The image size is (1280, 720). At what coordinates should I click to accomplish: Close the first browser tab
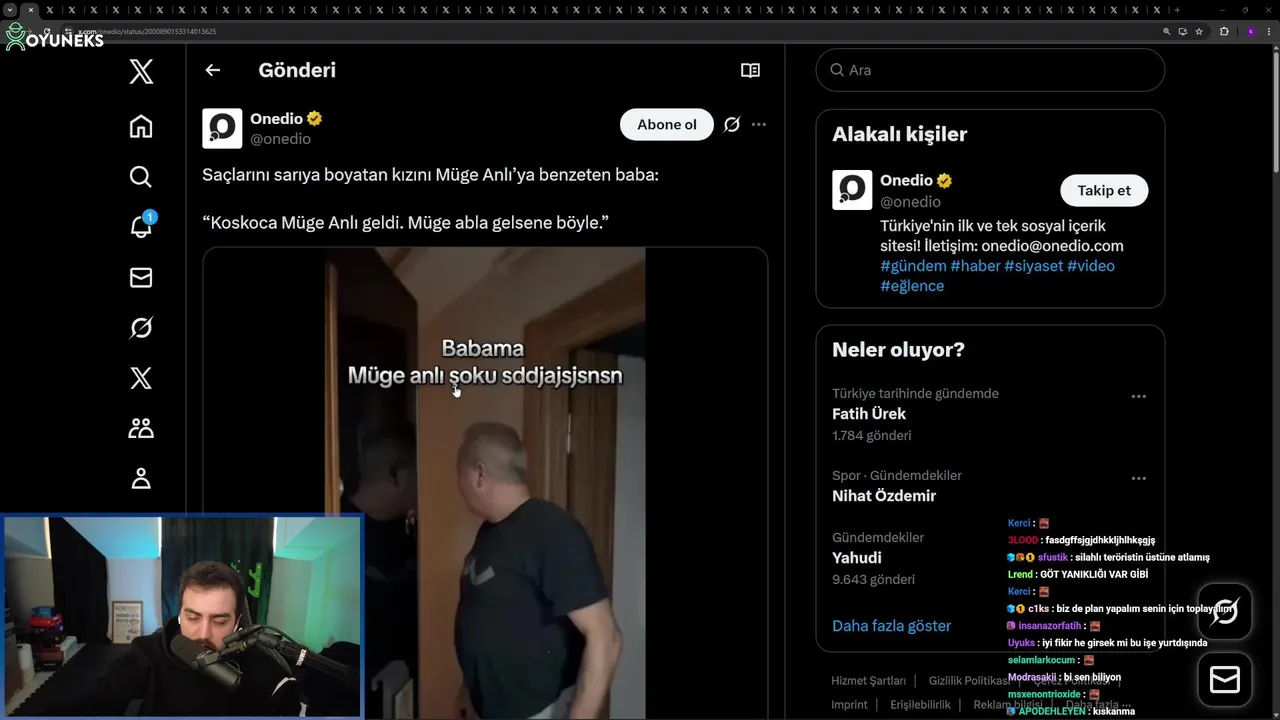pyautogui.click(x=31, y=10)
